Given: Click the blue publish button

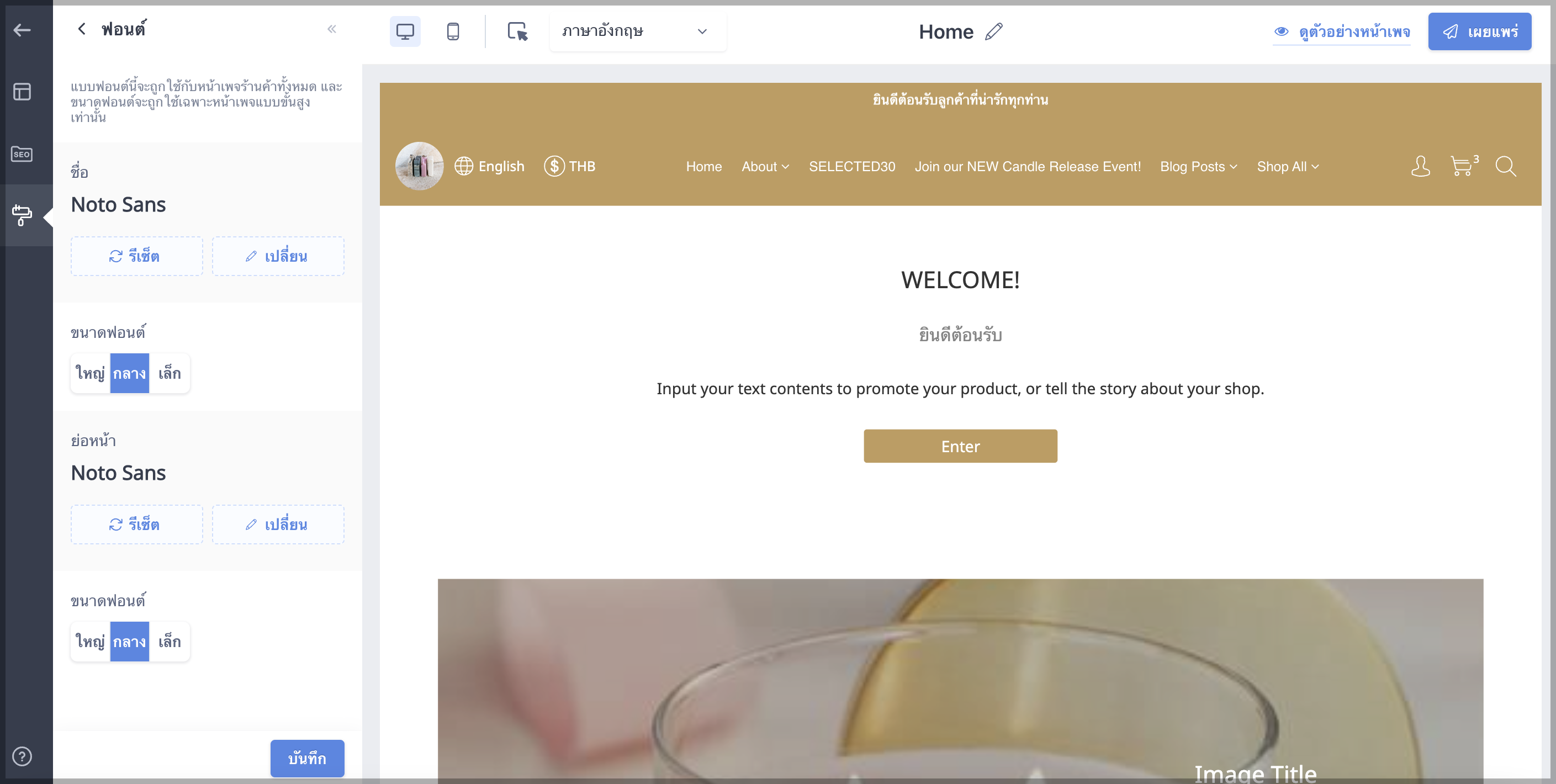Looking at the screenshot, I should point(1479,31).
